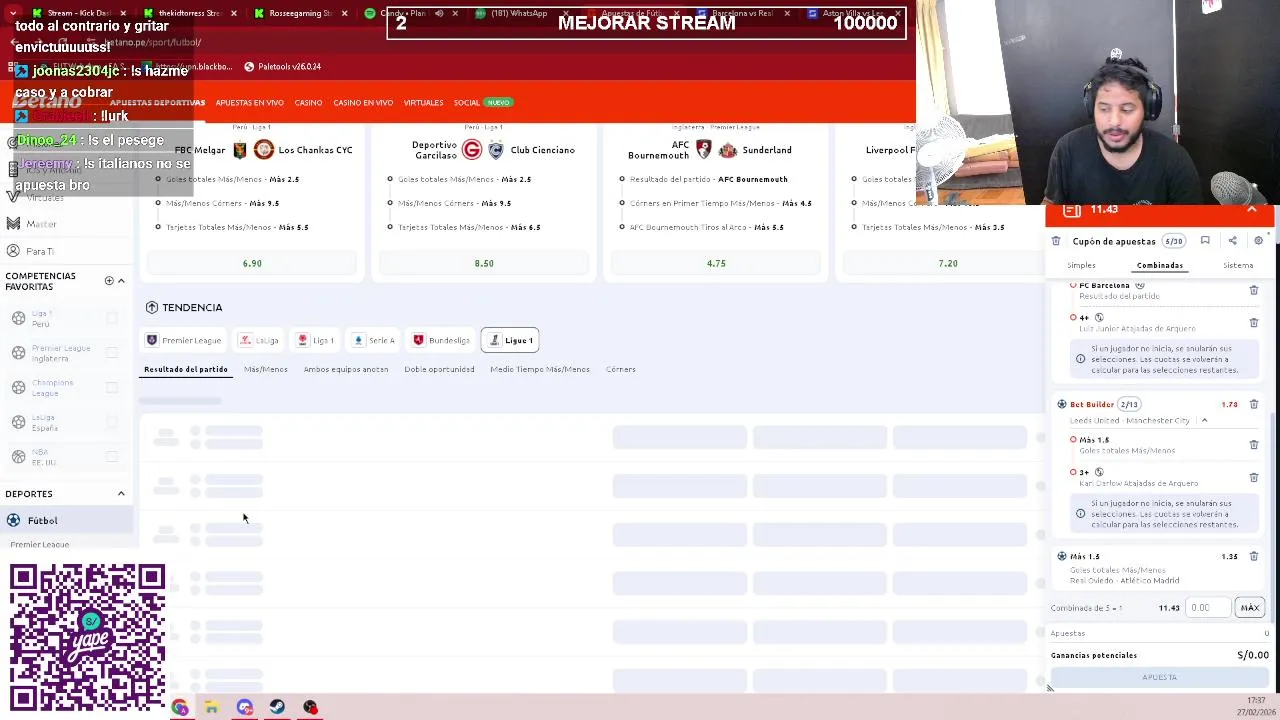Switch to Simples coupon tab
The image size is (1280, 720).
point(1081,265)
